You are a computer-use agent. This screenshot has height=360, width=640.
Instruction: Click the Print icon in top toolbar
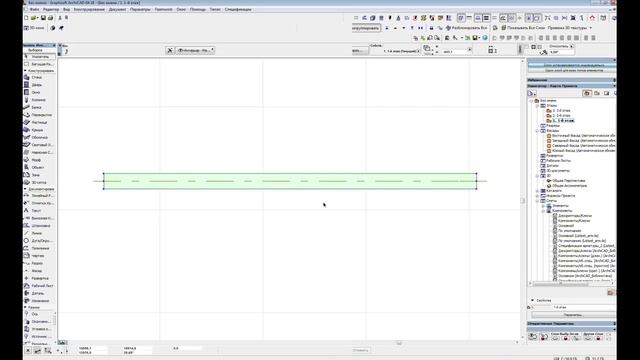click(x=51, y=18)
